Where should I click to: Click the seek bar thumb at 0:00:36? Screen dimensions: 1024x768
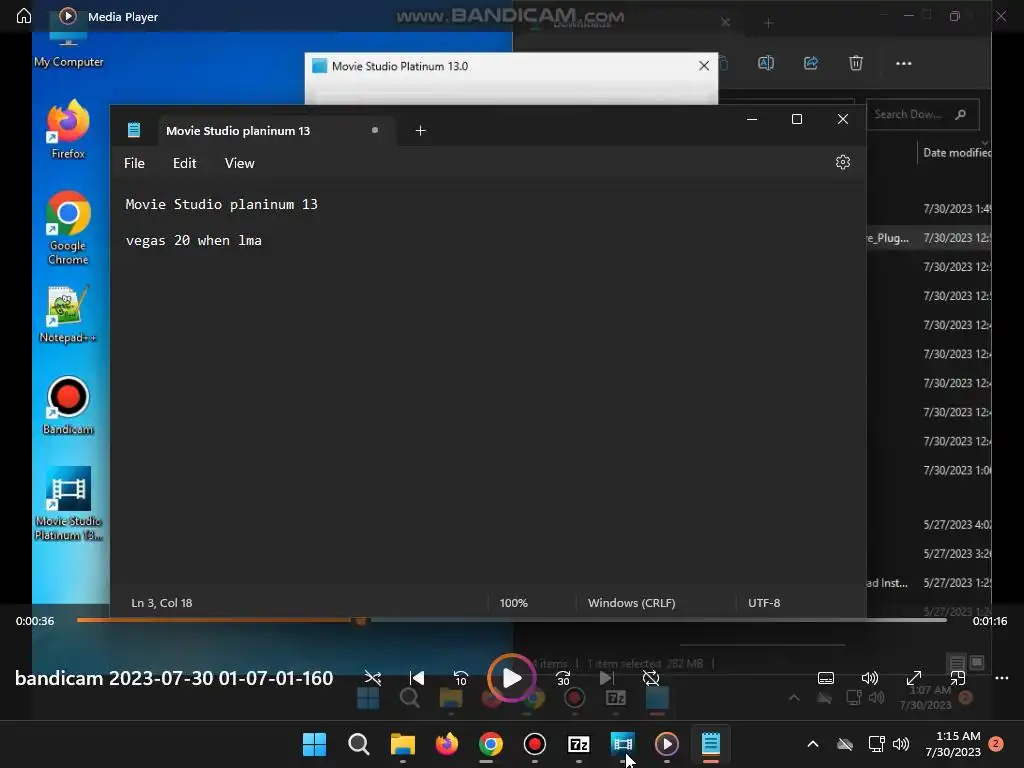pyautogui.click(x=360, y=620)
